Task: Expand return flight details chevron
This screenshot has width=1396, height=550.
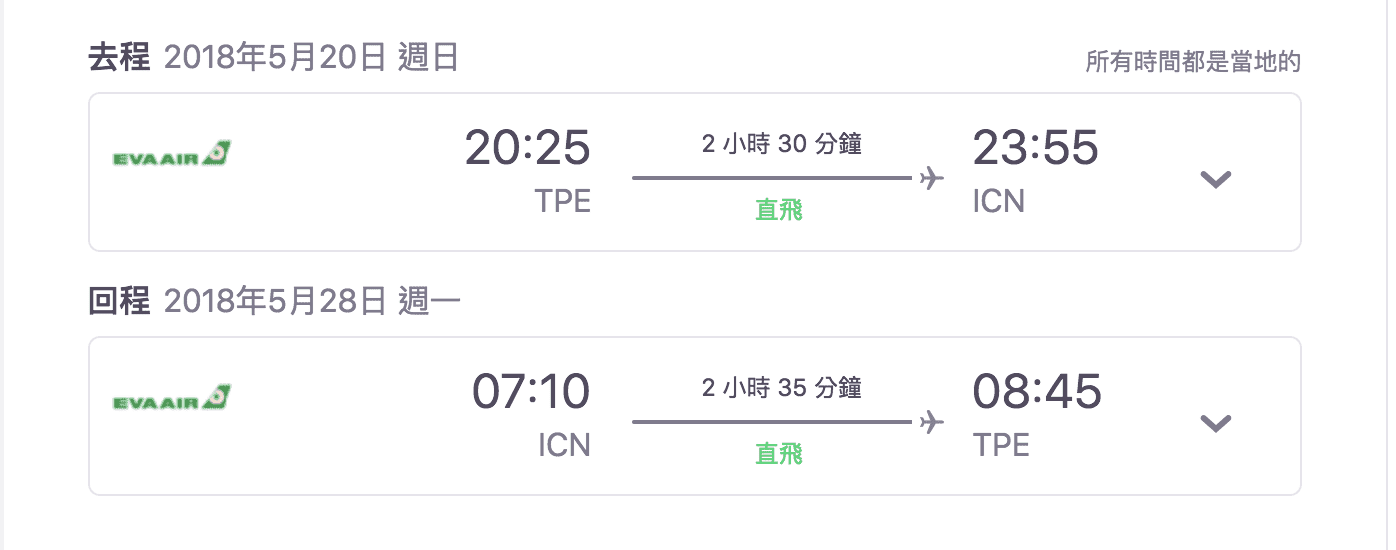Action: [x=1215, y=423]
